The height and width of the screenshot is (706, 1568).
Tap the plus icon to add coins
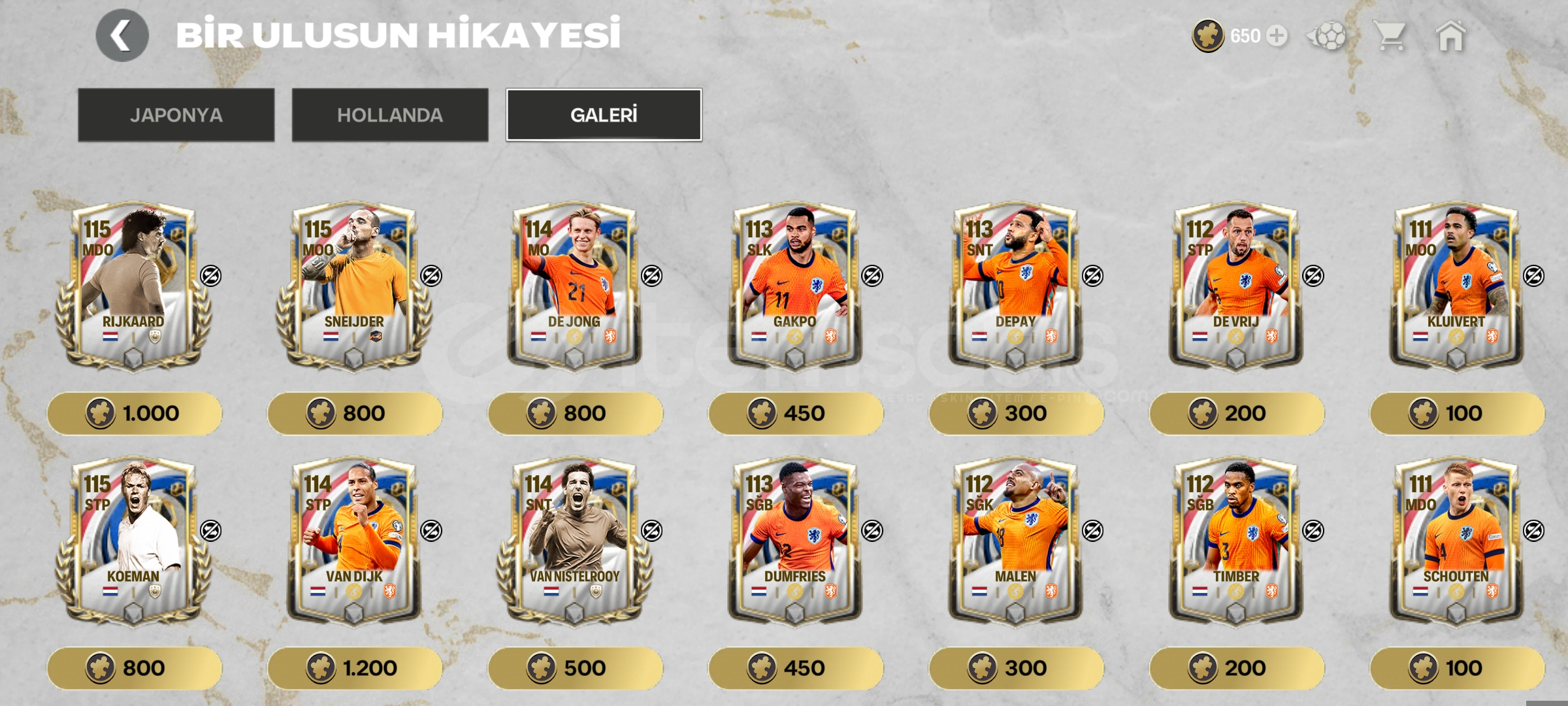click(x=1277, y=35)
